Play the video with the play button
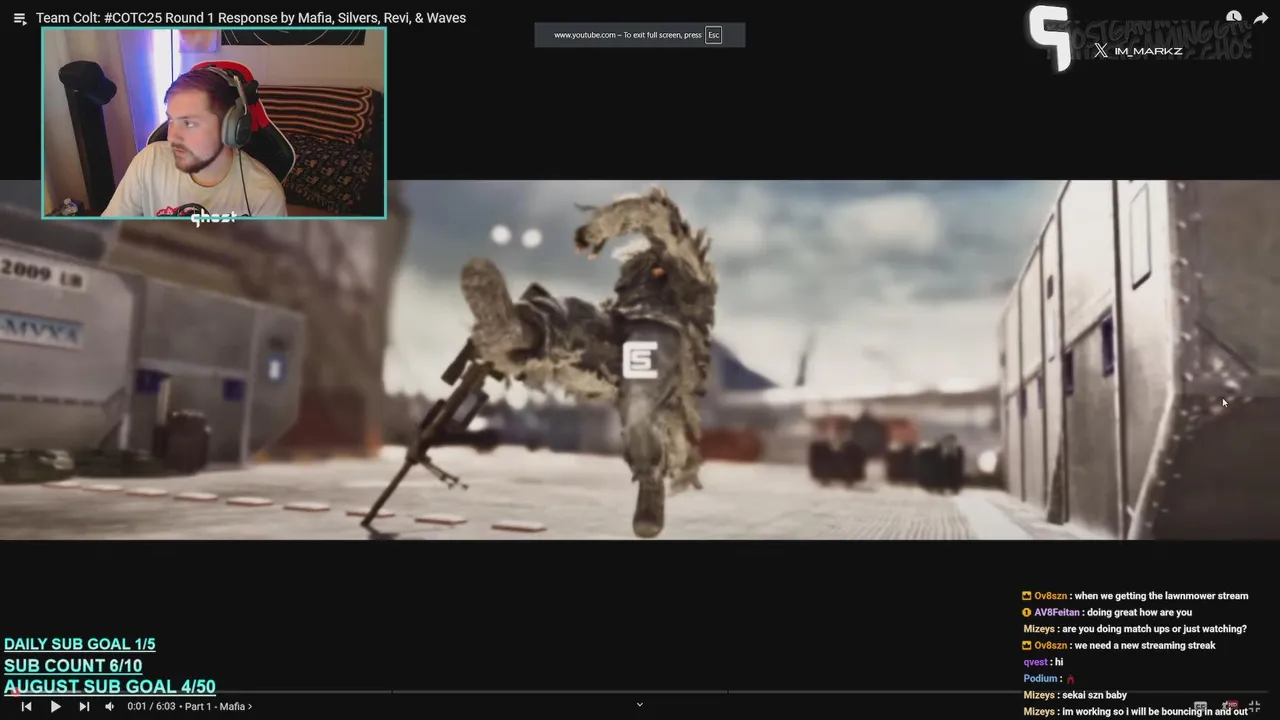The image size is (1280, 720). [55, 706]
